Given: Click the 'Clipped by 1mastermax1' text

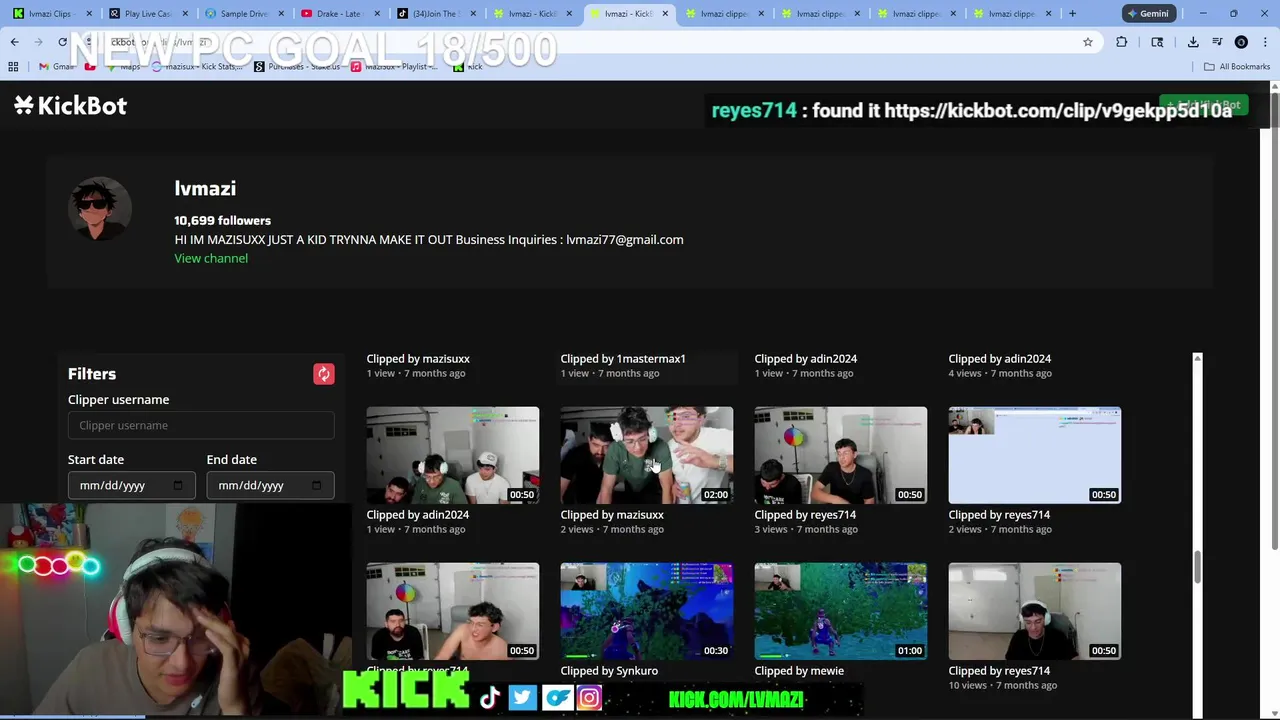Looking at the screenshot, I should [623, 358].
